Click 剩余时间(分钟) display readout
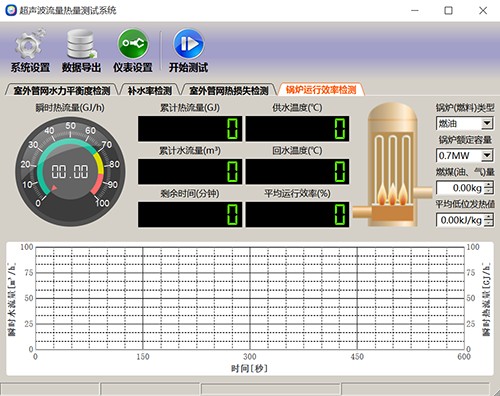The height and width of the screenshot is (396, 500). 190,214
